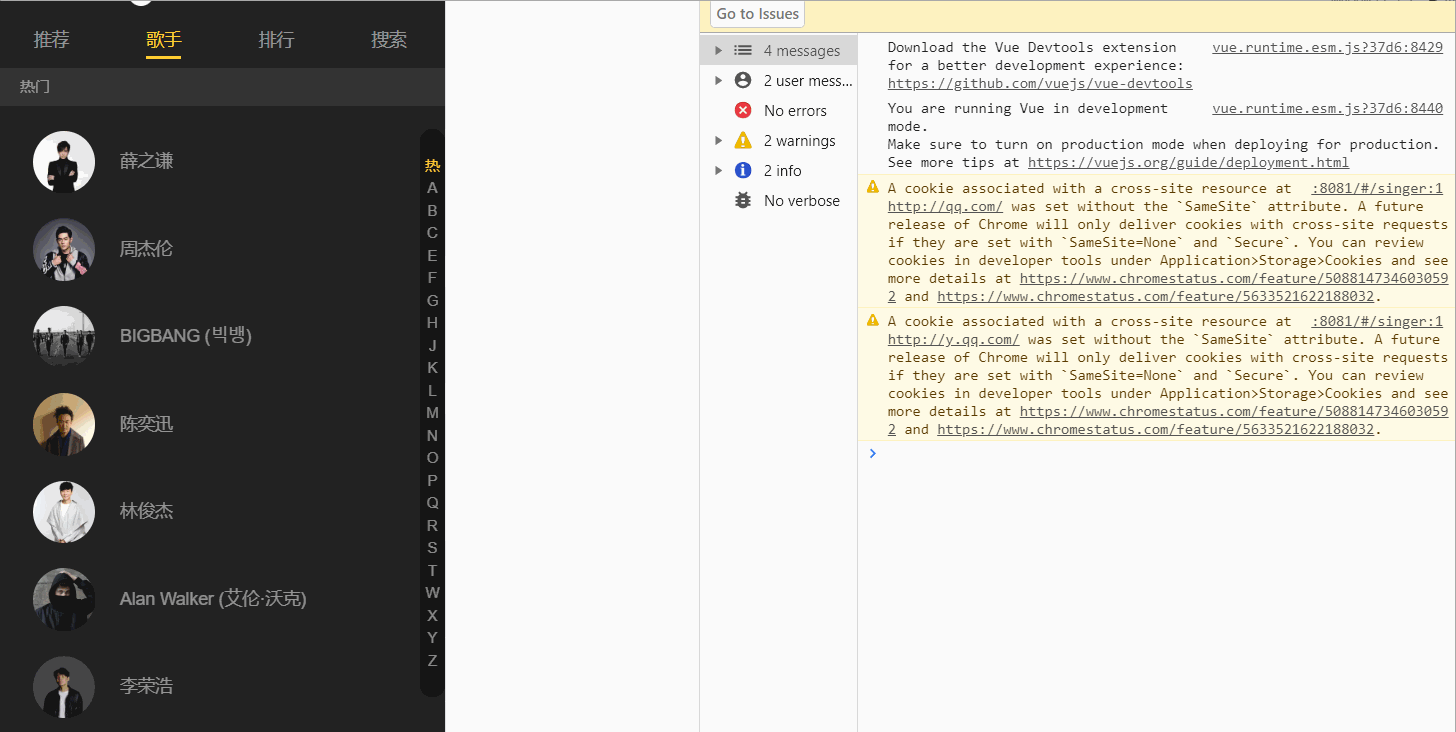Open the 搜索 tab

click(x=389, y=40)
